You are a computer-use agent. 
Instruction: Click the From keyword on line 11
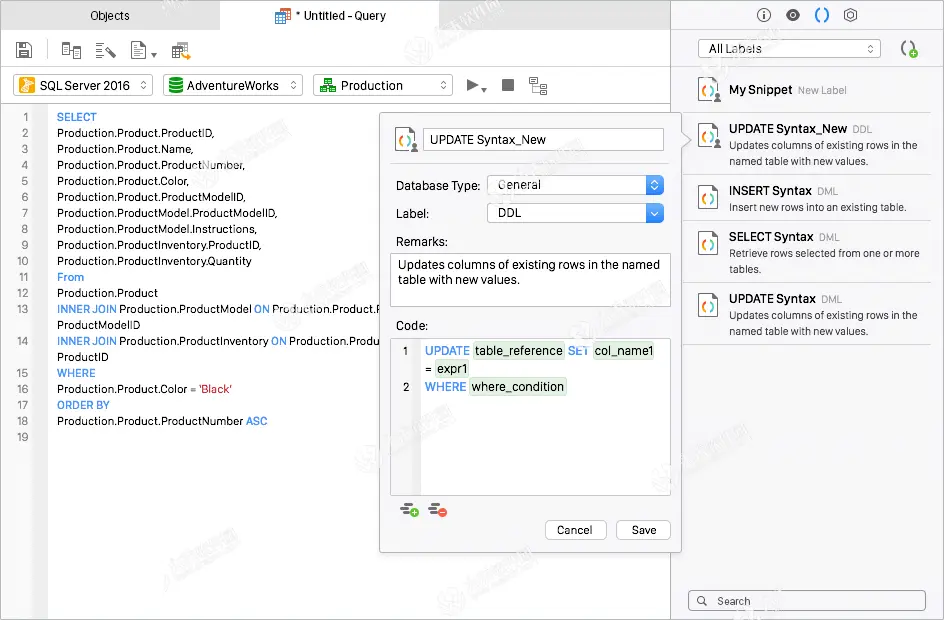(x=70, y=277)
